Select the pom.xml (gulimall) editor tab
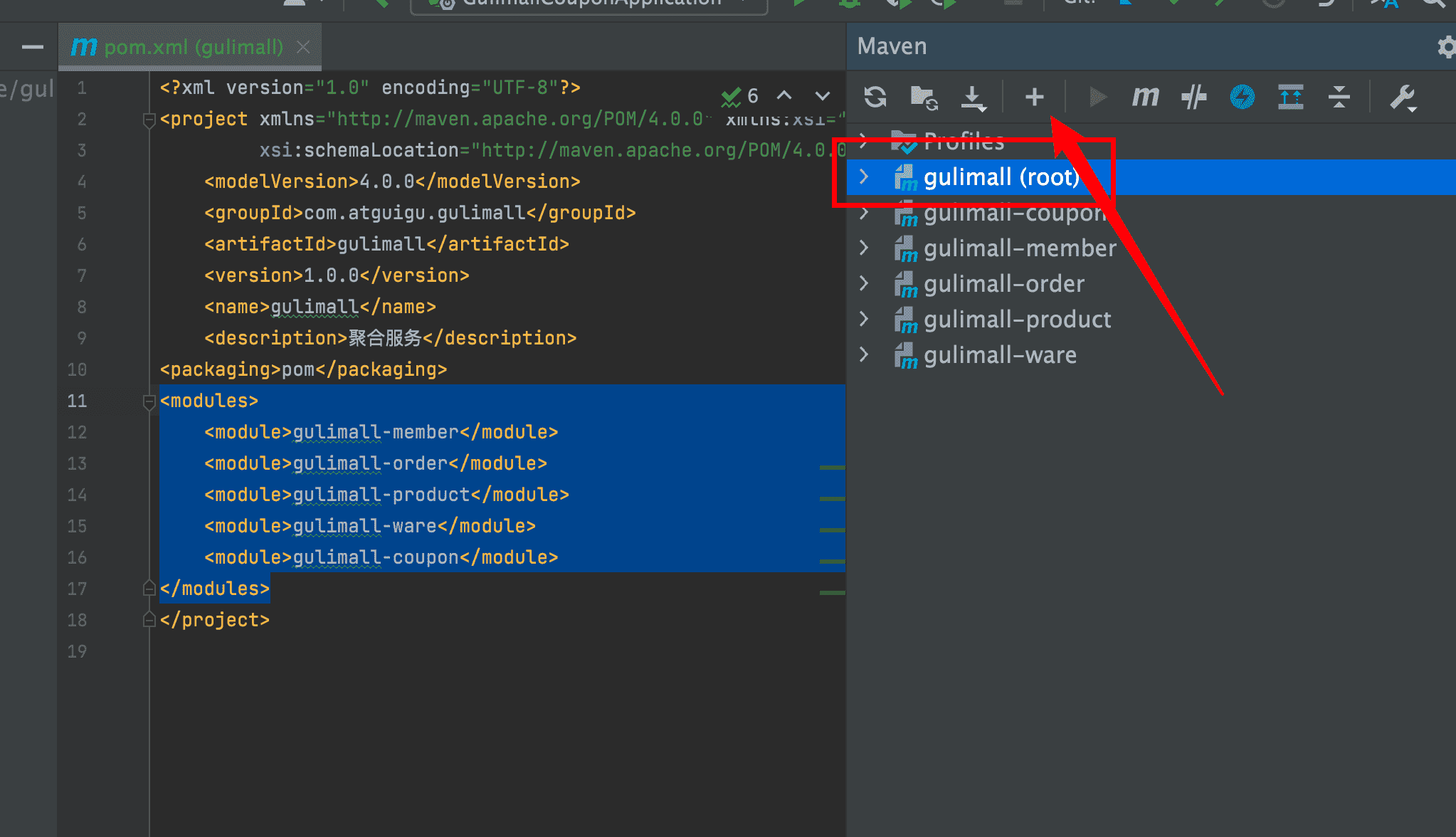1456x837 pixels. (192, 47)
